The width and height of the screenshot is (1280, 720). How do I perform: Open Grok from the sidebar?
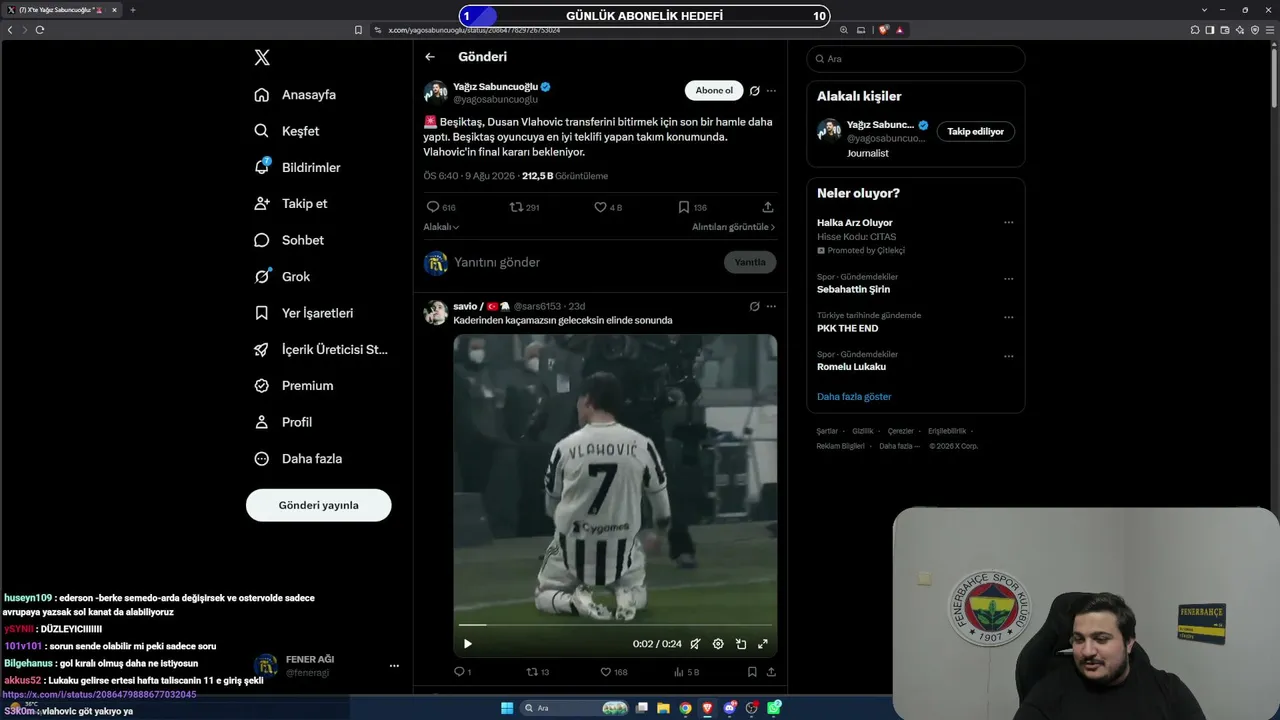point(282,277)
